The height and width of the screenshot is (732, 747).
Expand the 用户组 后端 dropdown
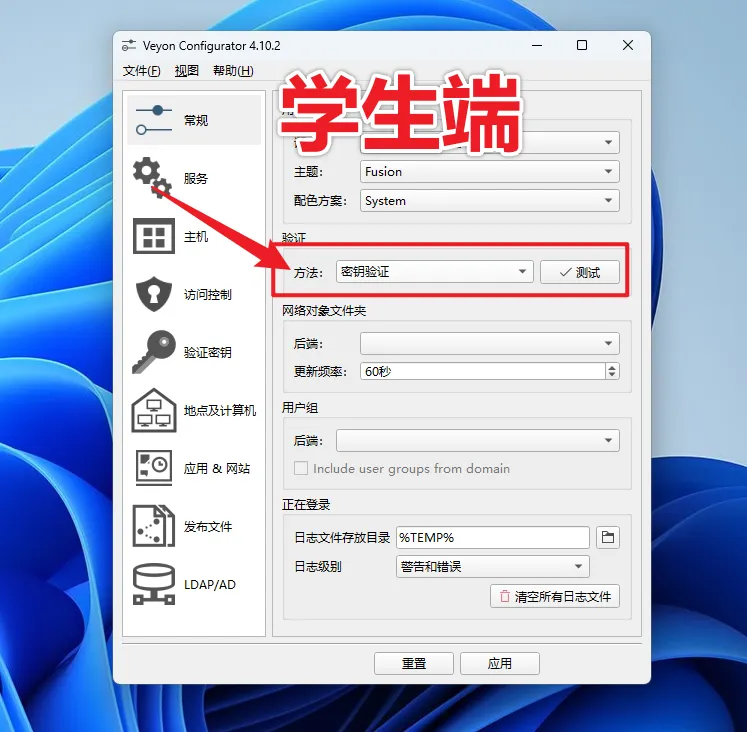point(477,440)
